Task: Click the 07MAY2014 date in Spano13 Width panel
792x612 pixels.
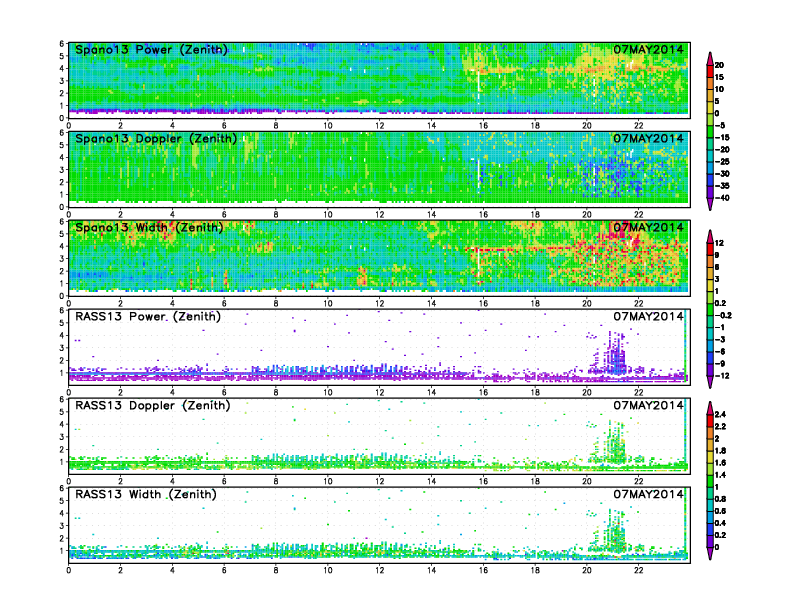Action: pyautogui.click(x=648, y=227)
